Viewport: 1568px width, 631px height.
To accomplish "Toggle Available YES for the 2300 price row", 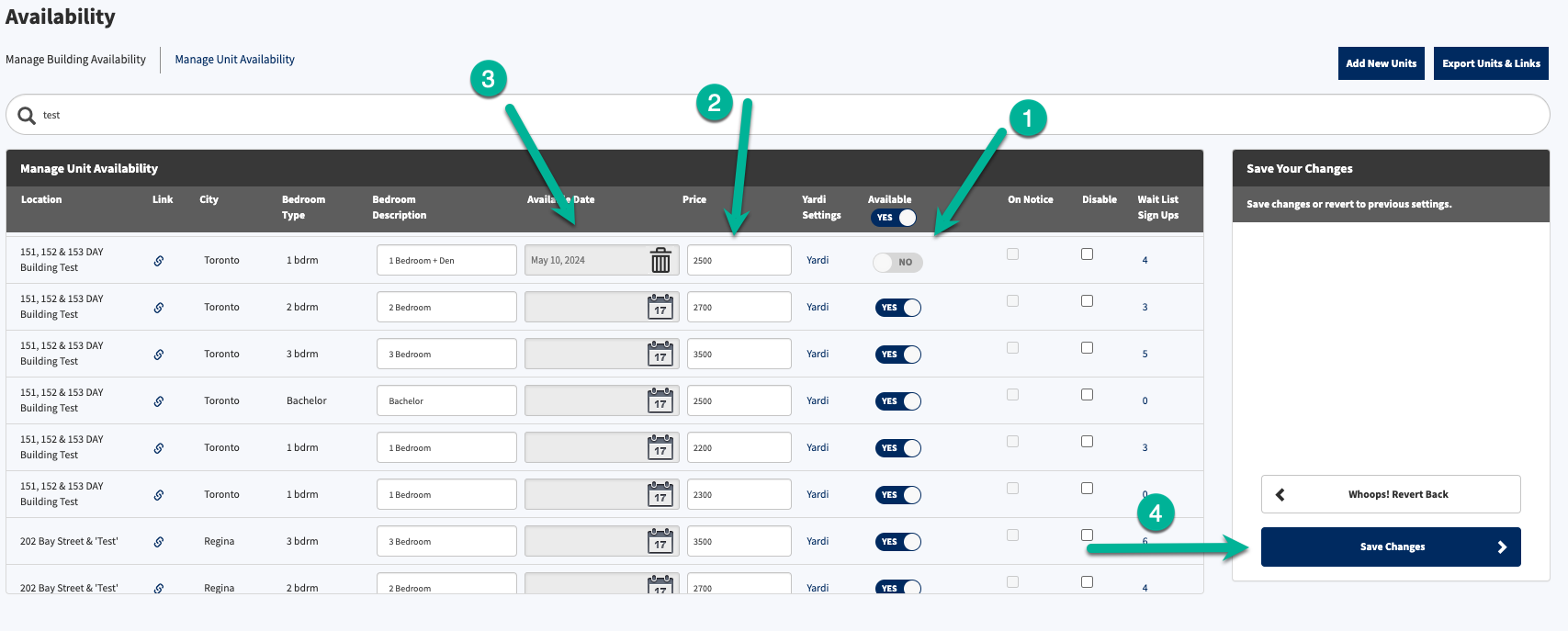I will [898, 495].
